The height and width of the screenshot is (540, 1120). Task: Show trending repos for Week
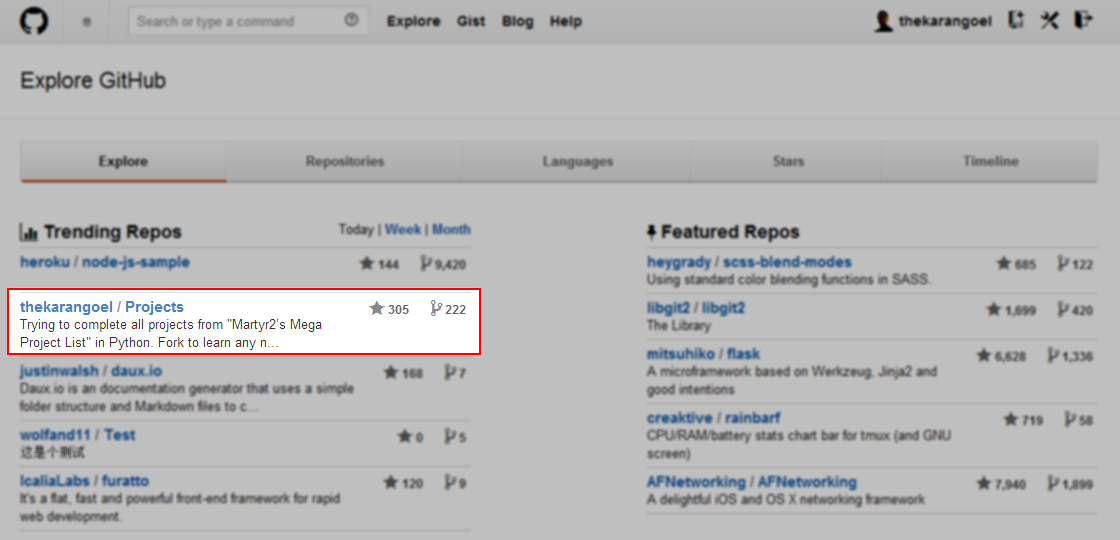(x=403, y=229)
